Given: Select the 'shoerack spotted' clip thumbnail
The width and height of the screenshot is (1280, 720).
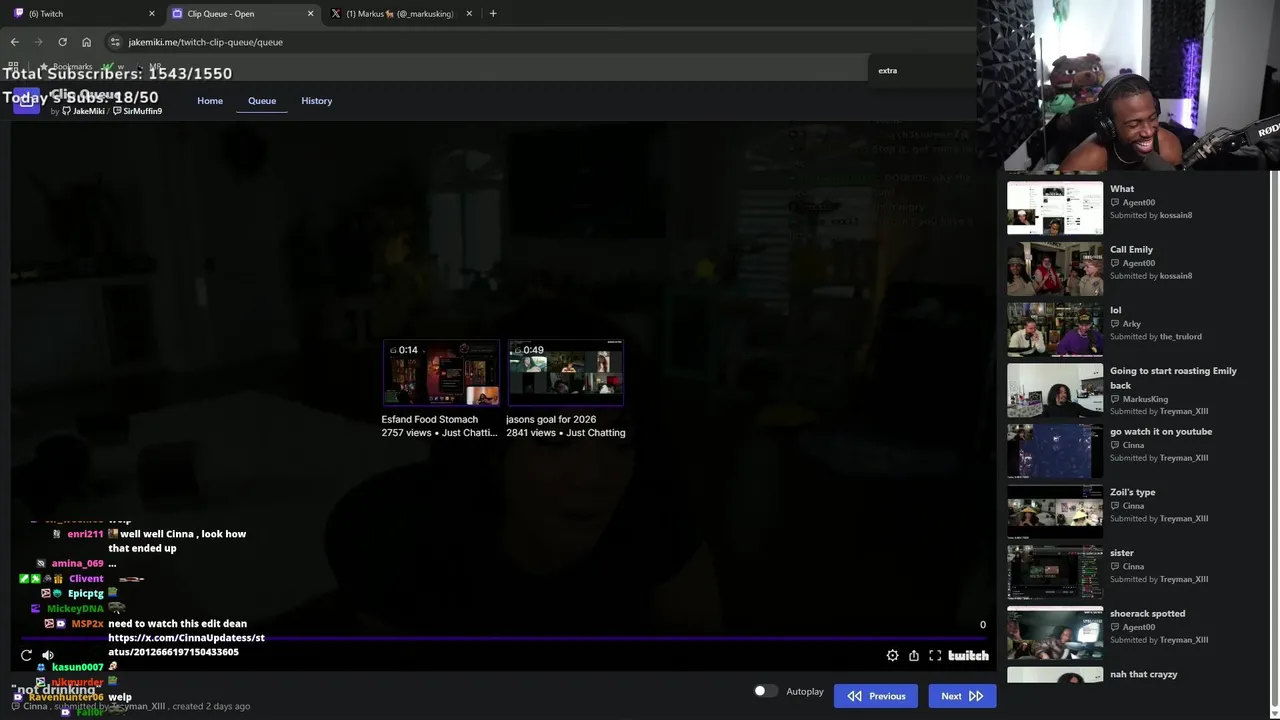Looking at the screenshot, I should (1055, 633).
